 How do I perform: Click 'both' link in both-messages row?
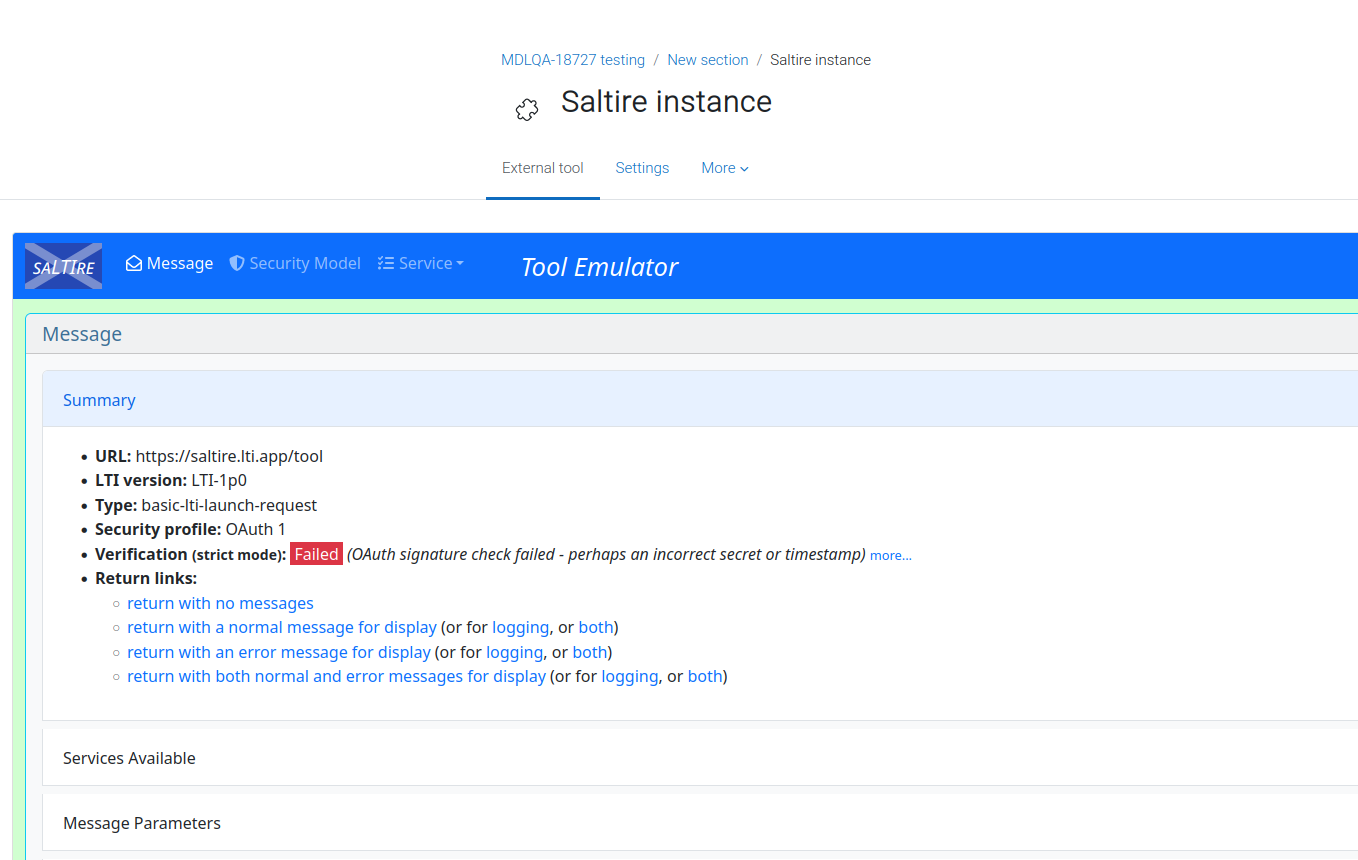705,677
